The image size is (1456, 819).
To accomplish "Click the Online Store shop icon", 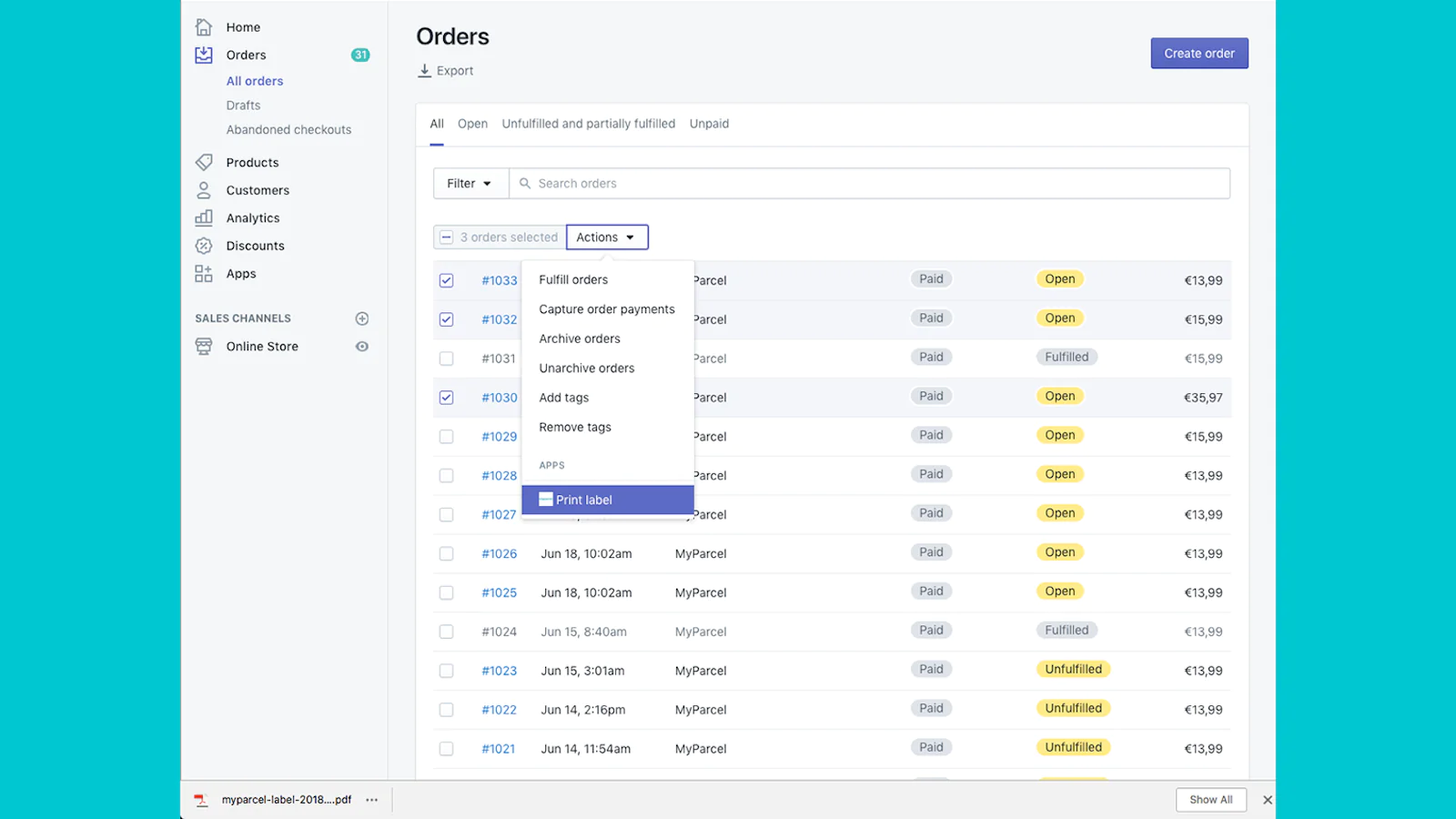I will click(204, 347).
